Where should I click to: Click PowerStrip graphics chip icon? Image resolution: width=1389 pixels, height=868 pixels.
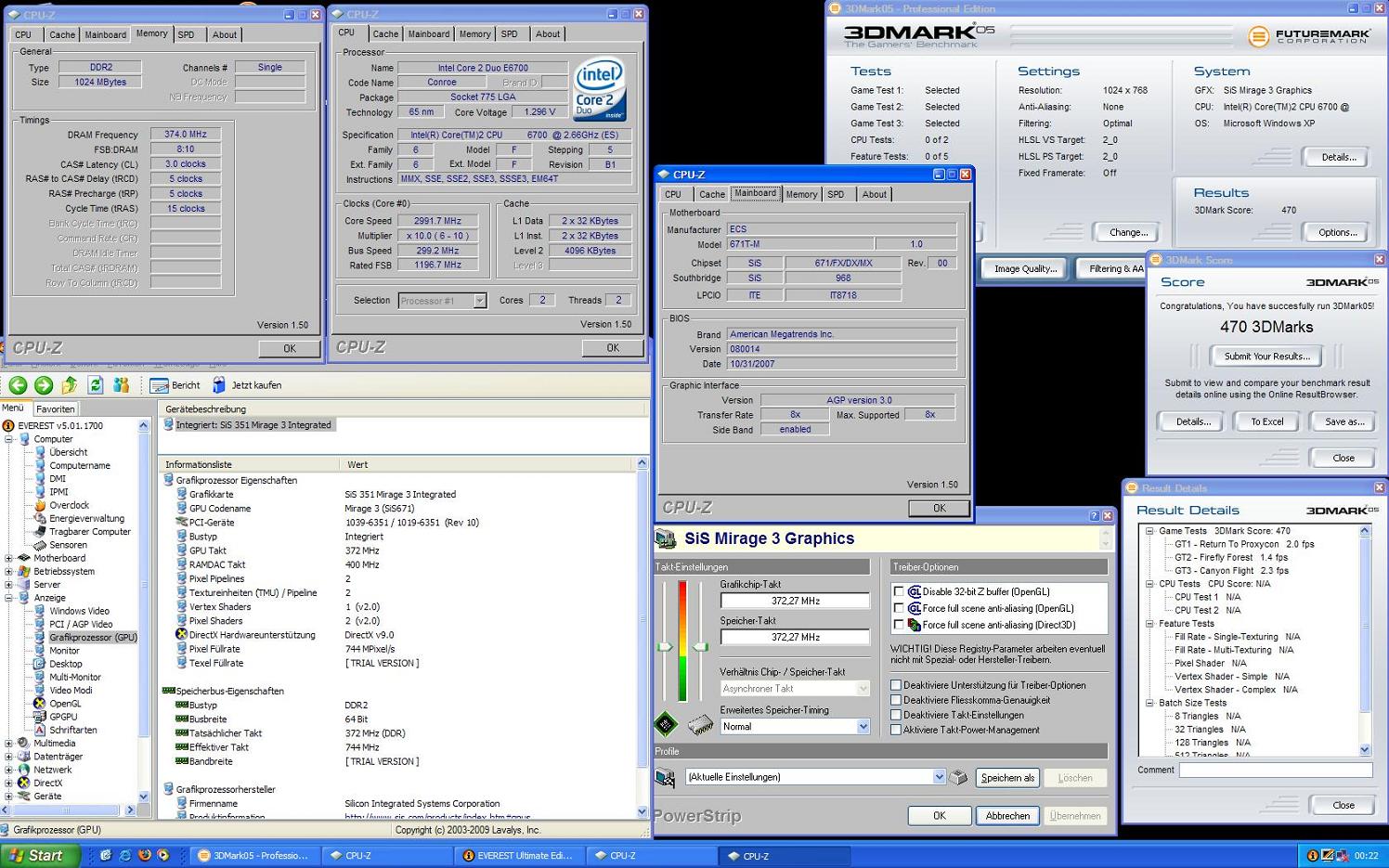pyautogui.click(x=666, y=724)
